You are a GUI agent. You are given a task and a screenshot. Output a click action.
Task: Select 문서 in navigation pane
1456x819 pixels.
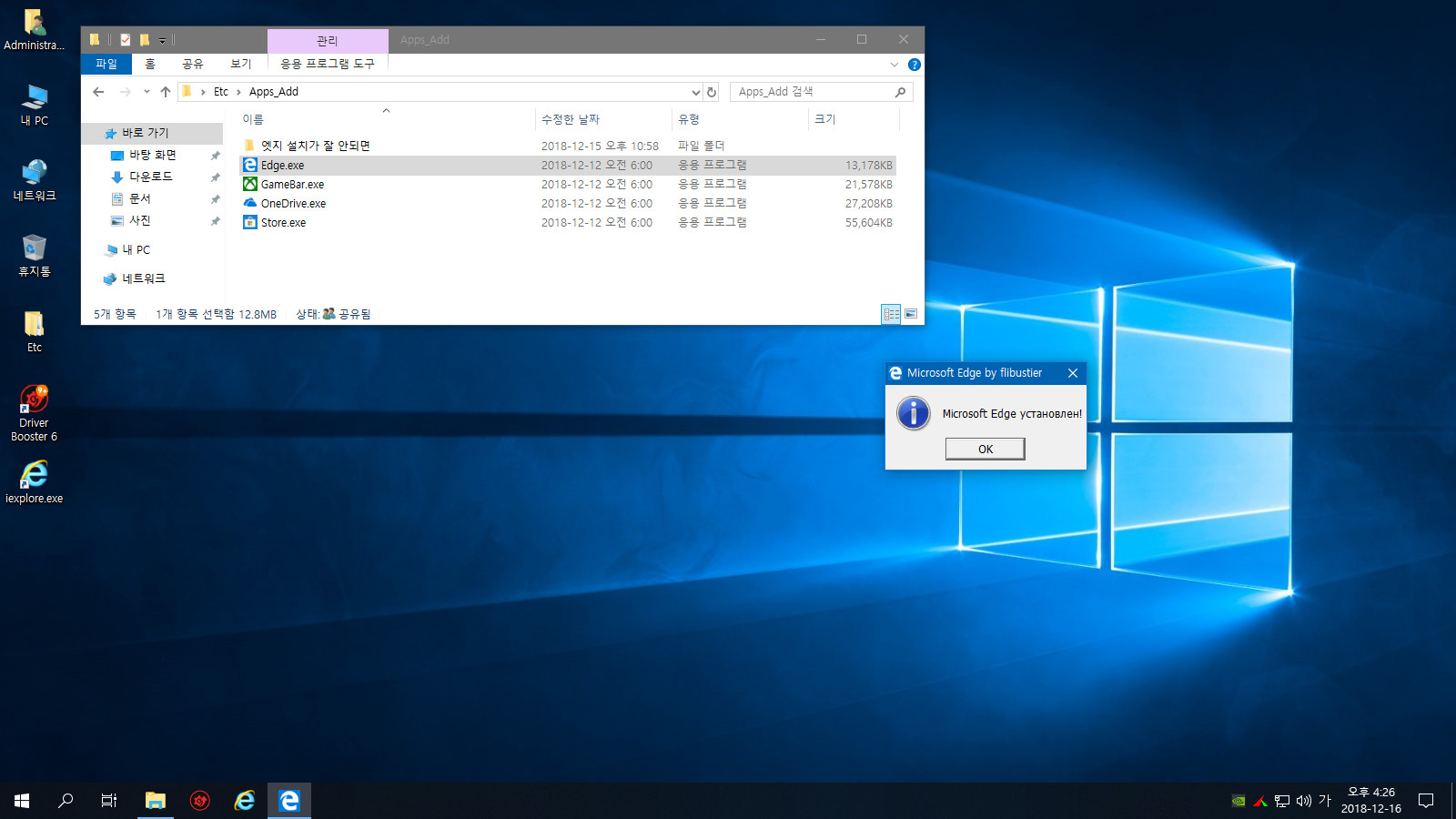click(140, 198)
